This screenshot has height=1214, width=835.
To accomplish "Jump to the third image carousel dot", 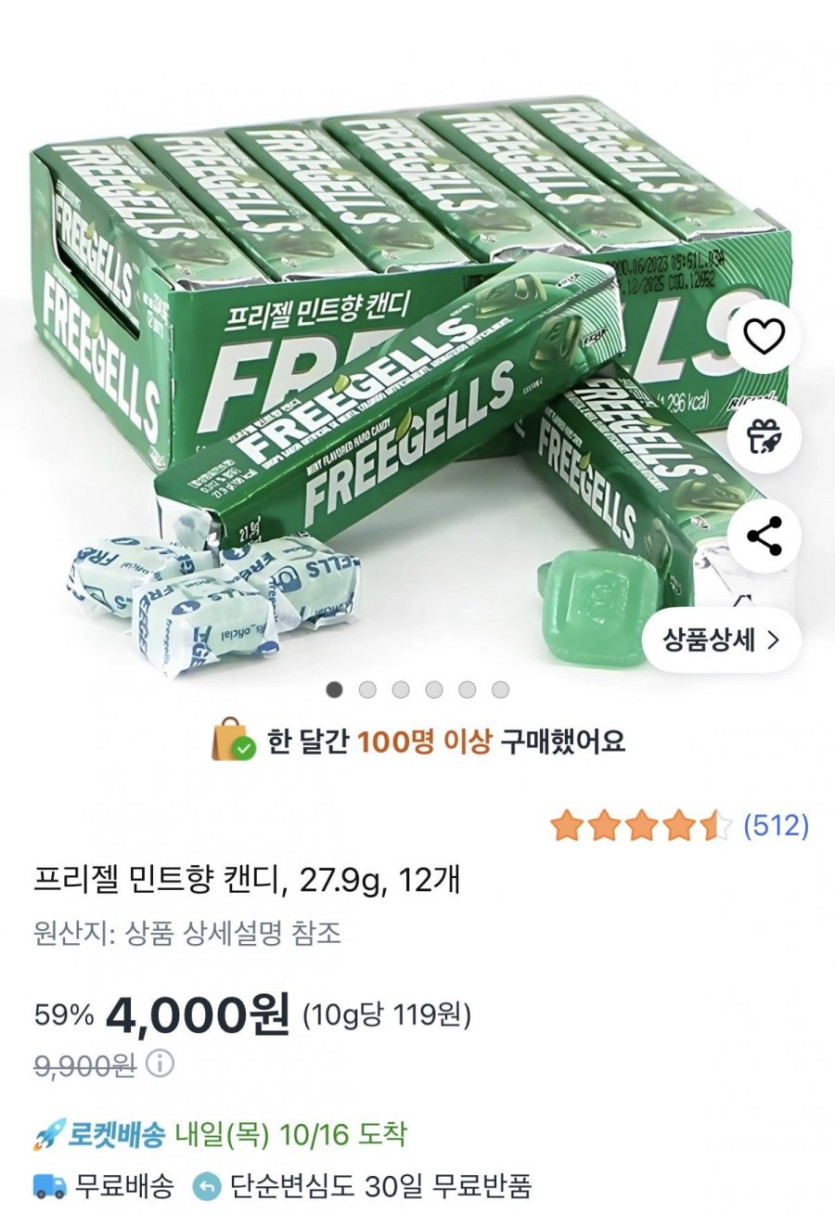I will point(401,689).
